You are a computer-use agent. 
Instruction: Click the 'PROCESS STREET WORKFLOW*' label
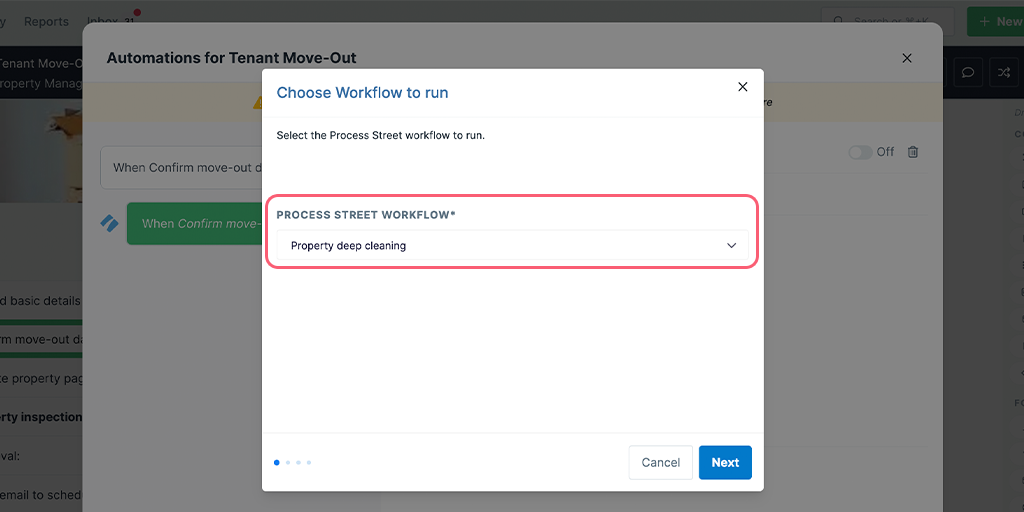(x=366, y=215)
